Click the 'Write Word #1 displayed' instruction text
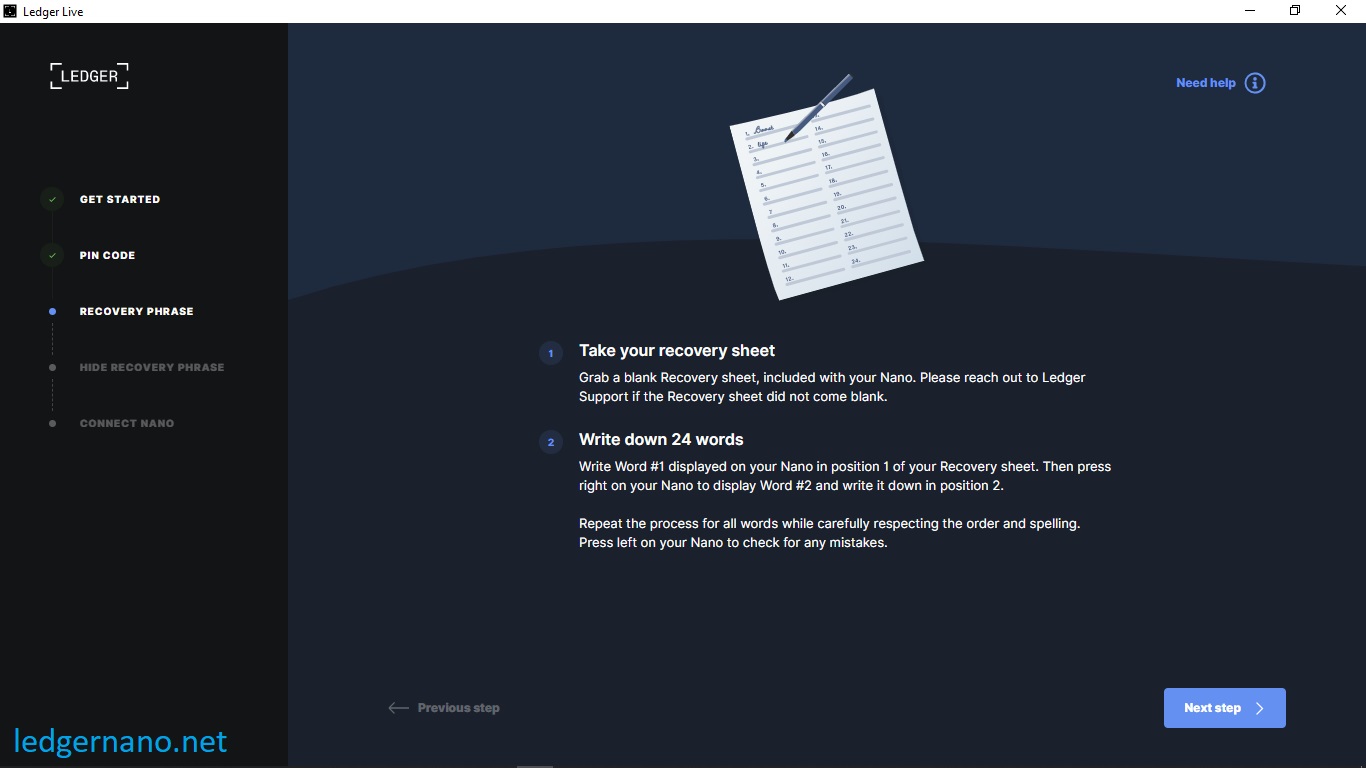 coord(845,476)
